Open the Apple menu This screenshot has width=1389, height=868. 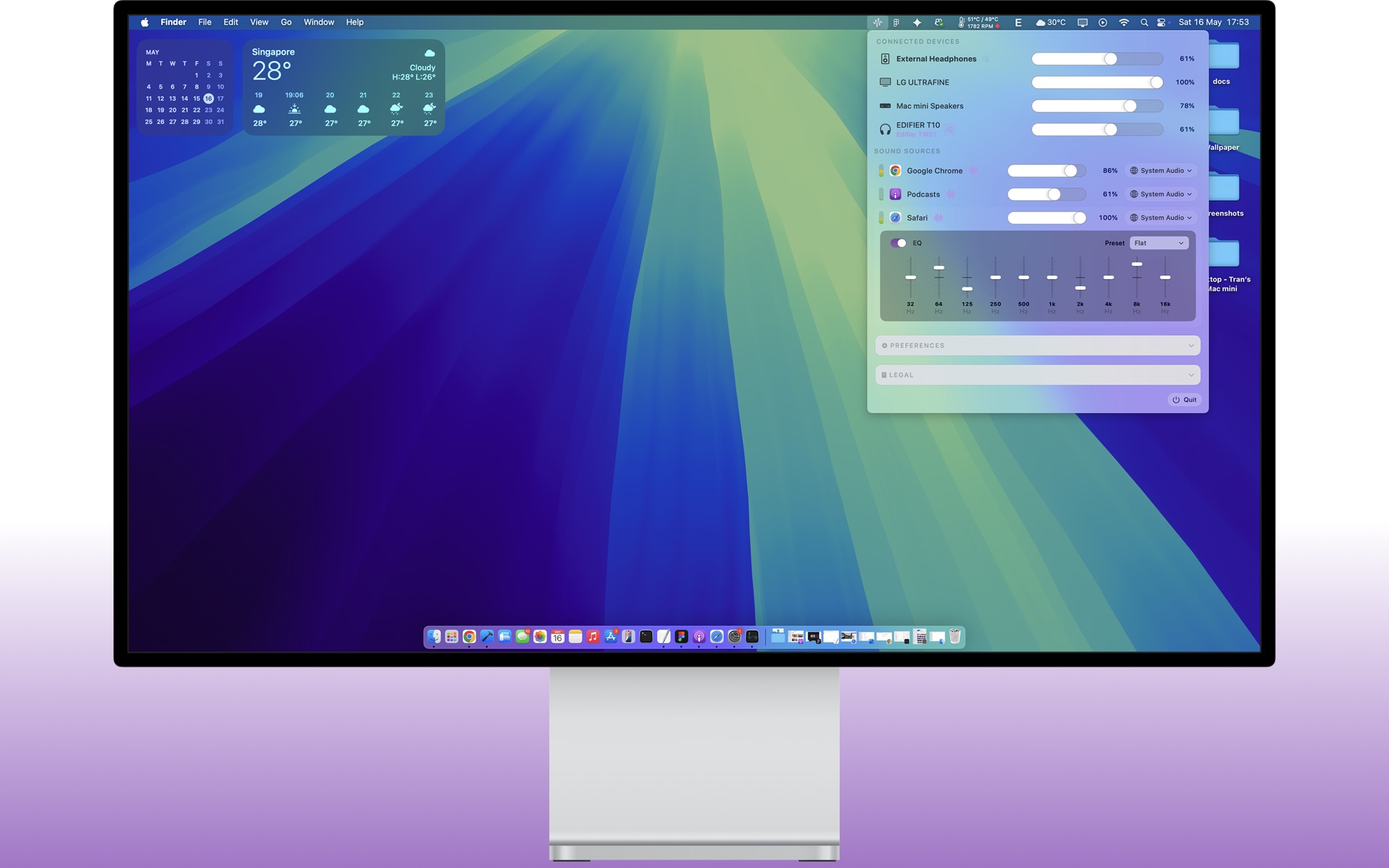144,22
